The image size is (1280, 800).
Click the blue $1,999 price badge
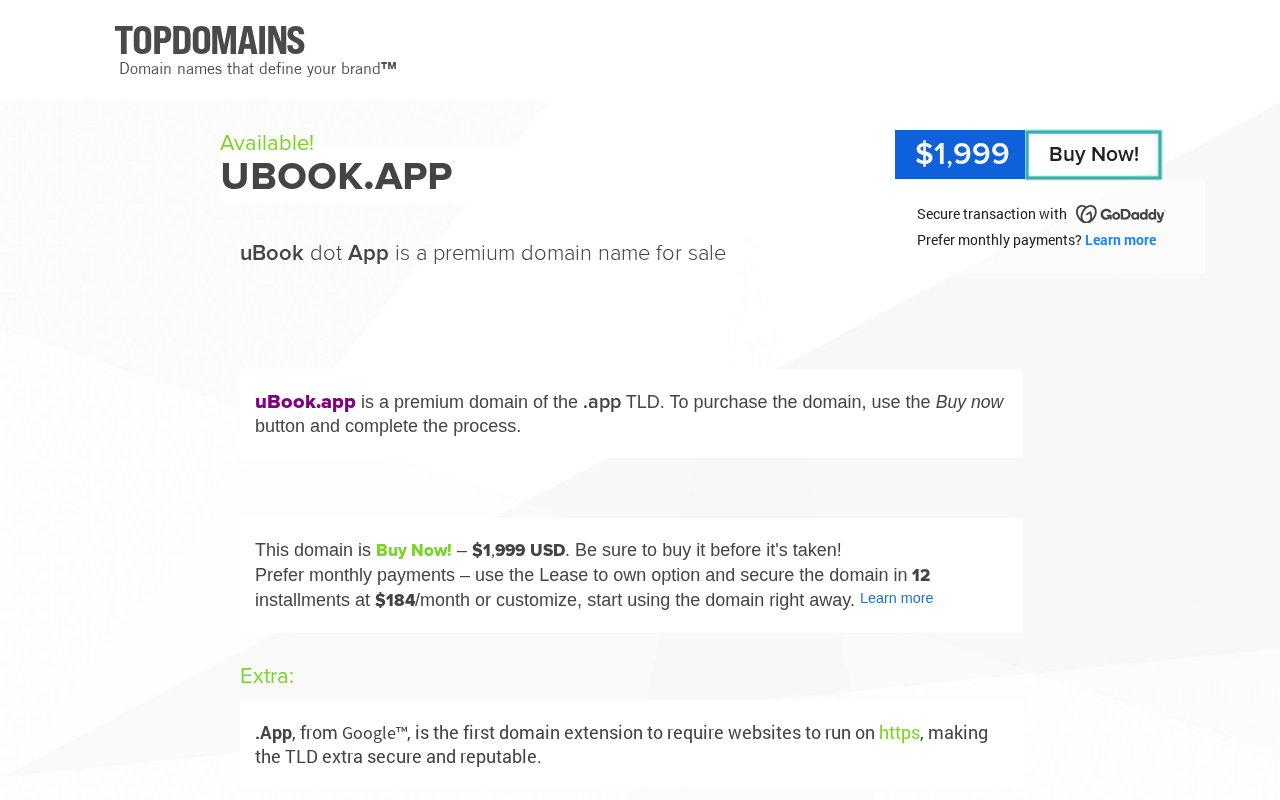tap(960, 155)
